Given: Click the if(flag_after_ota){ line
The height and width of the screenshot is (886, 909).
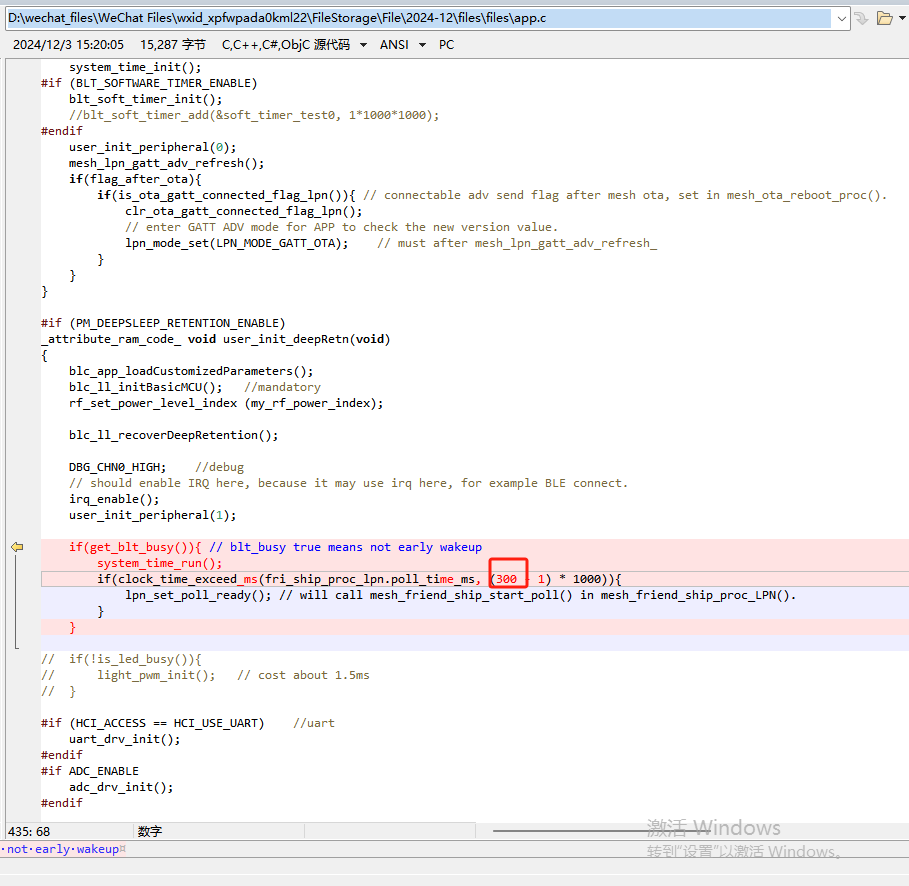Looking at the screenshot, I should pyautogui.click(x=135, y=179).
